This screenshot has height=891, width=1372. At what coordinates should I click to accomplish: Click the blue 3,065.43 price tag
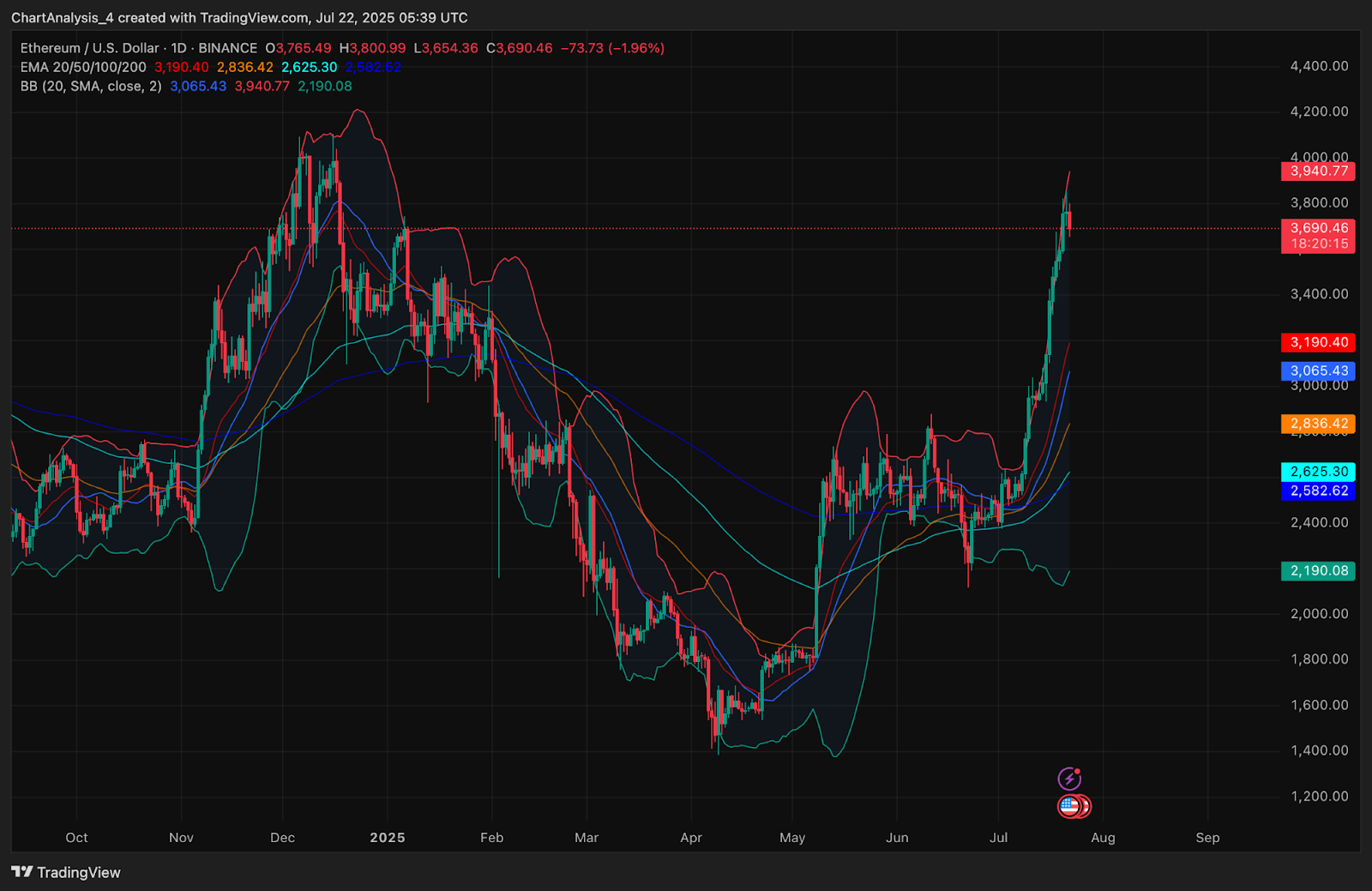click(1318, 371)
